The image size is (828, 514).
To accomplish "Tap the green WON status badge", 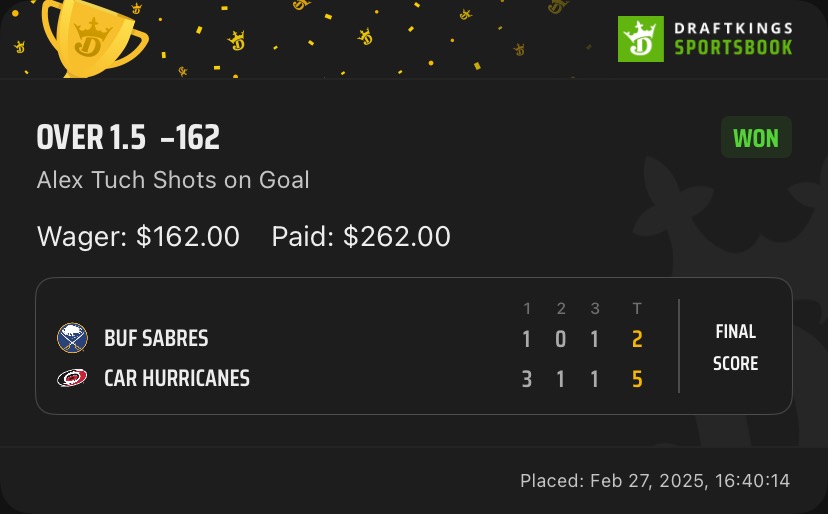I will (756, 138).
